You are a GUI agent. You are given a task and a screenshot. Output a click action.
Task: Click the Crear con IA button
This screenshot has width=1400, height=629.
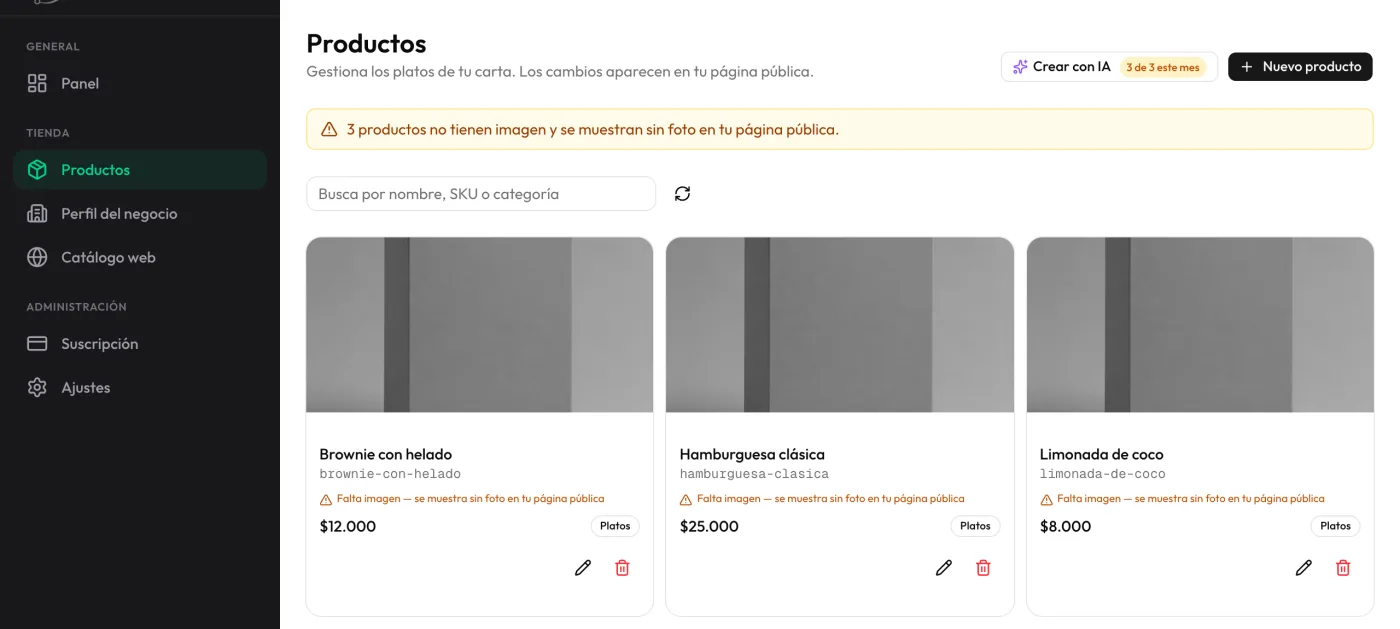point(1109,67)
